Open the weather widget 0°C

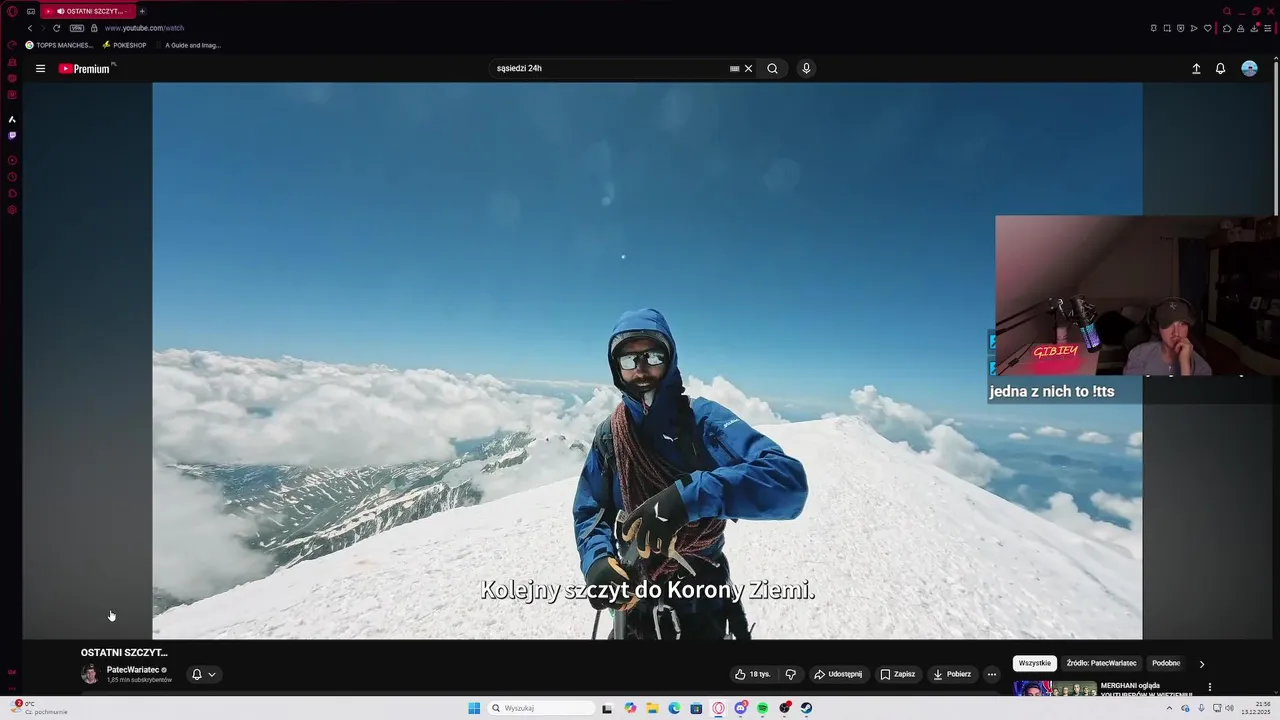click(38, 707)
